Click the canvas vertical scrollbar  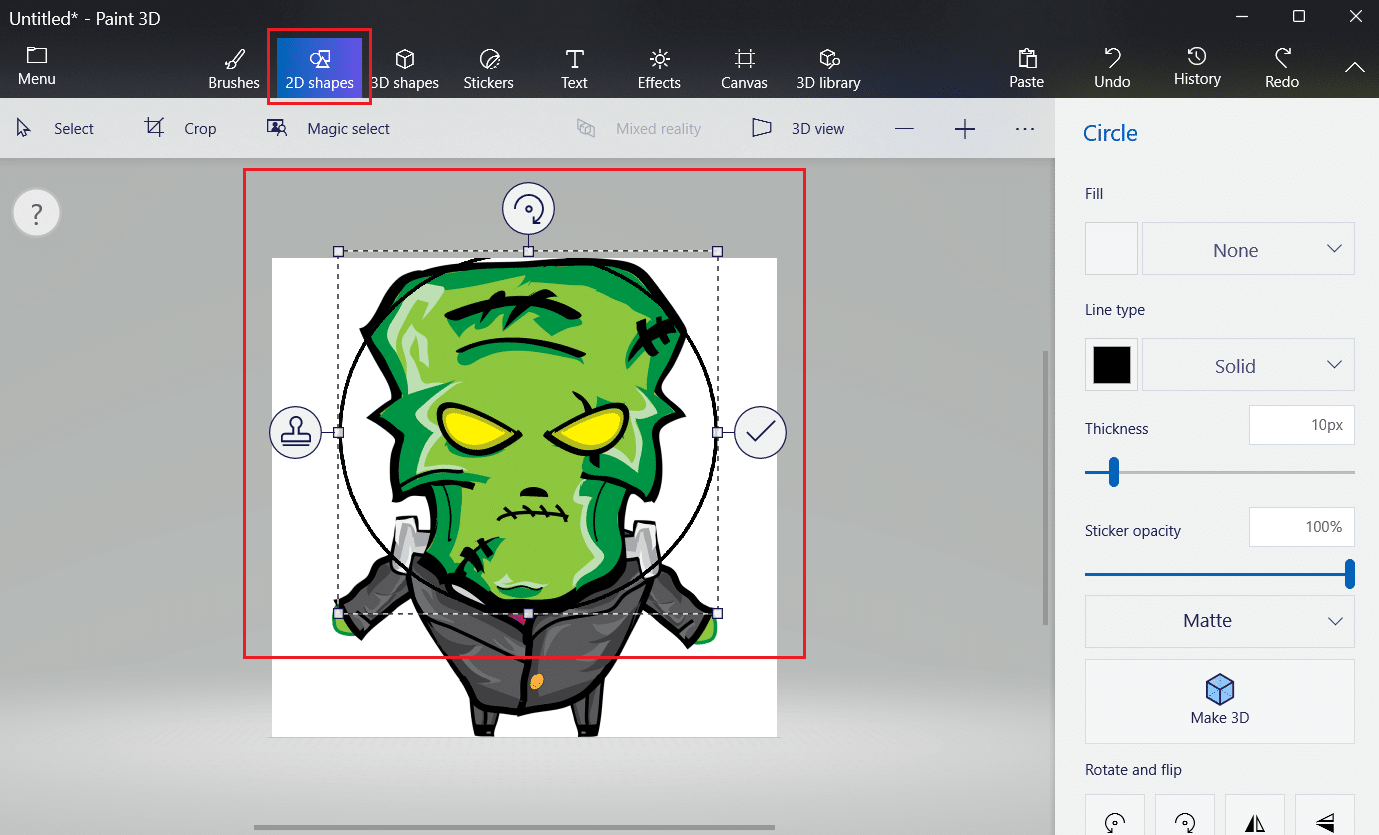click(1045, 488)
